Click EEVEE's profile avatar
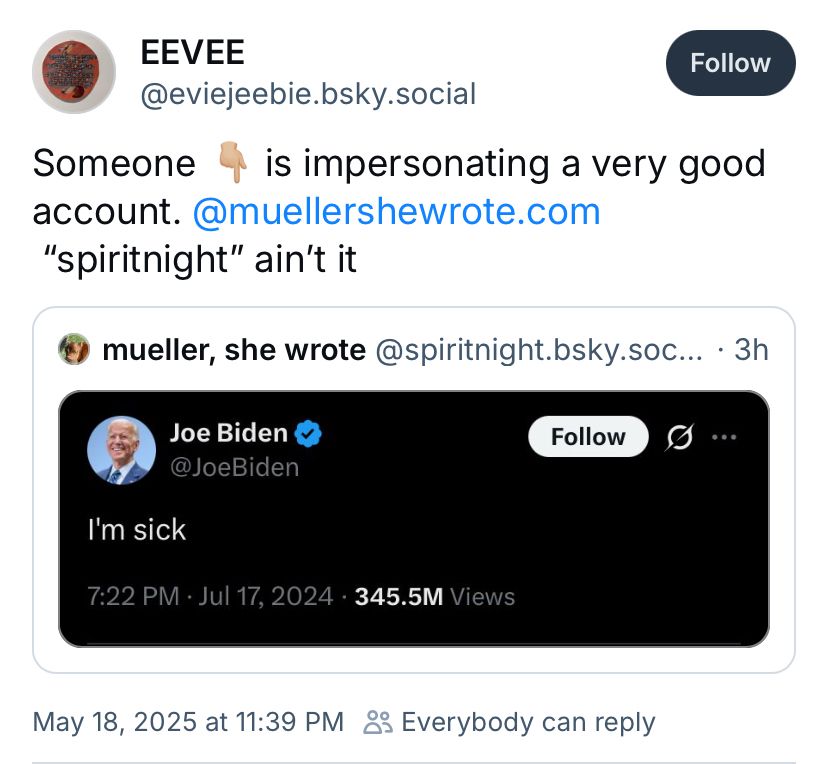The height and width of the screenshot is (764, 828). (73, 72)
